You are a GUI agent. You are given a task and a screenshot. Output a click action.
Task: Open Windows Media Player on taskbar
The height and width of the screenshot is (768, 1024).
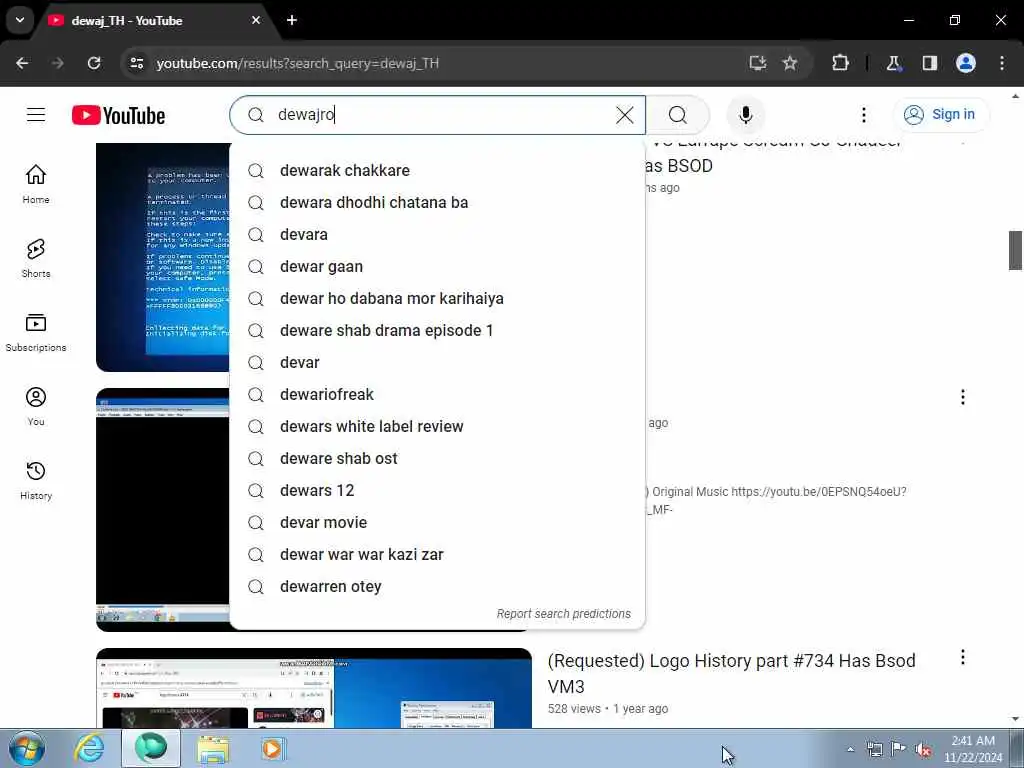point(272,749)
